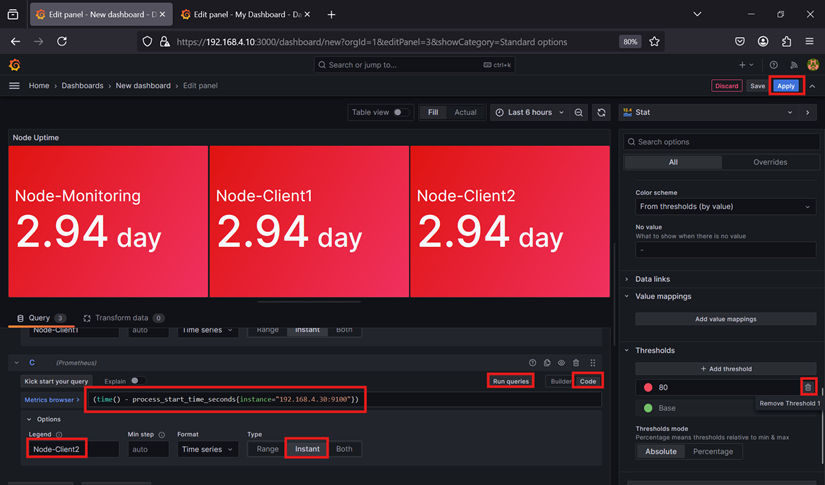Open the Firefox account icon
The width and height of the screenshot is (825, 485).
pyautogui.click(x=763, y=42)
